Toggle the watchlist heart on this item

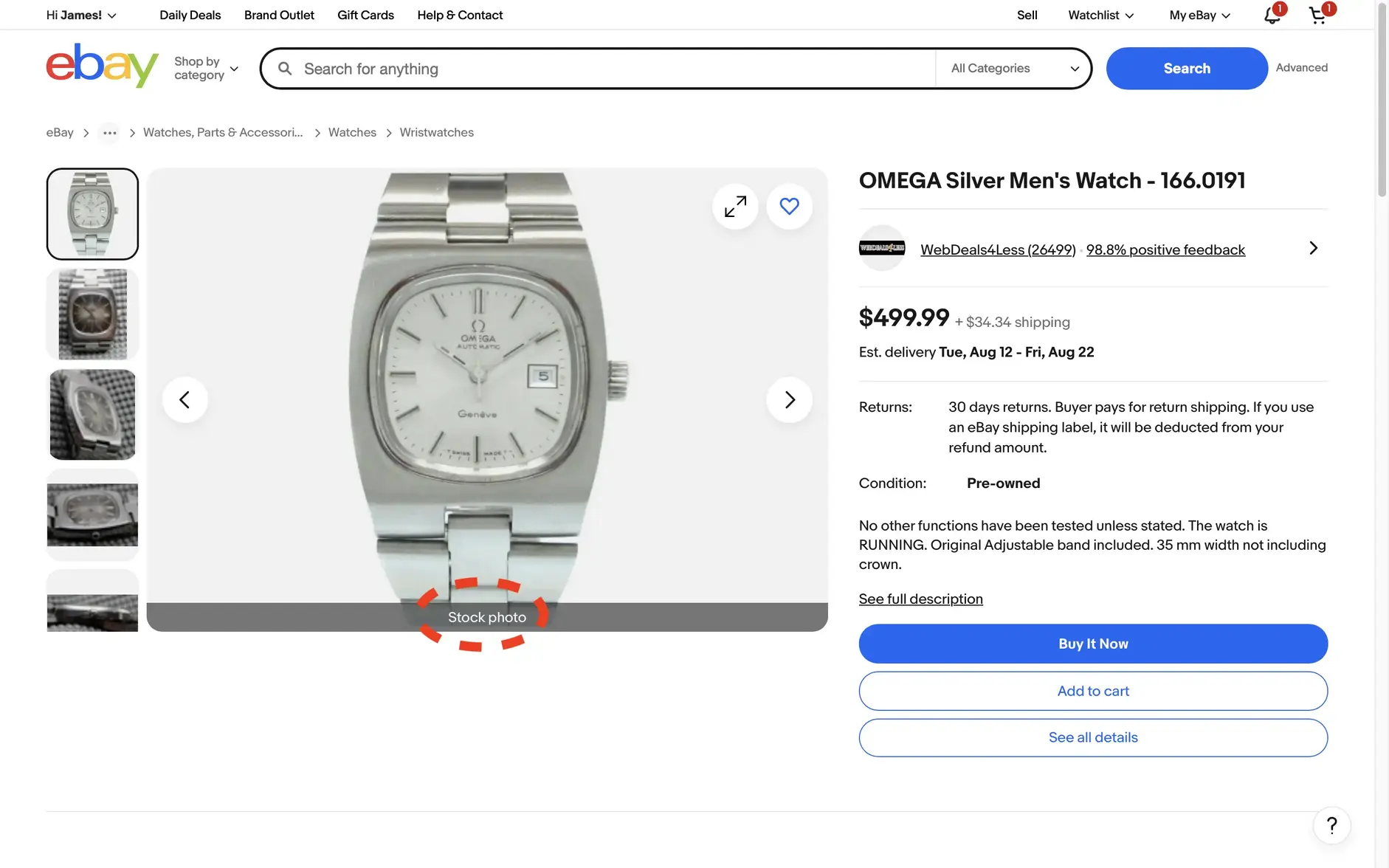click(790, 206)
